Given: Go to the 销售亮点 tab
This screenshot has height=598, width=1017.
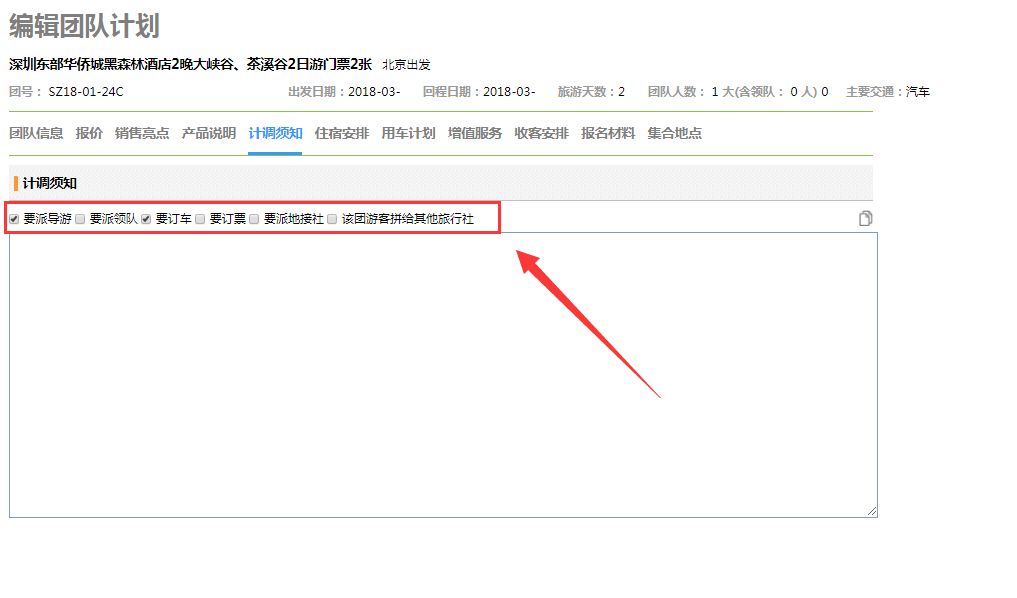Looking at the screenshot, I should (142, 134).
